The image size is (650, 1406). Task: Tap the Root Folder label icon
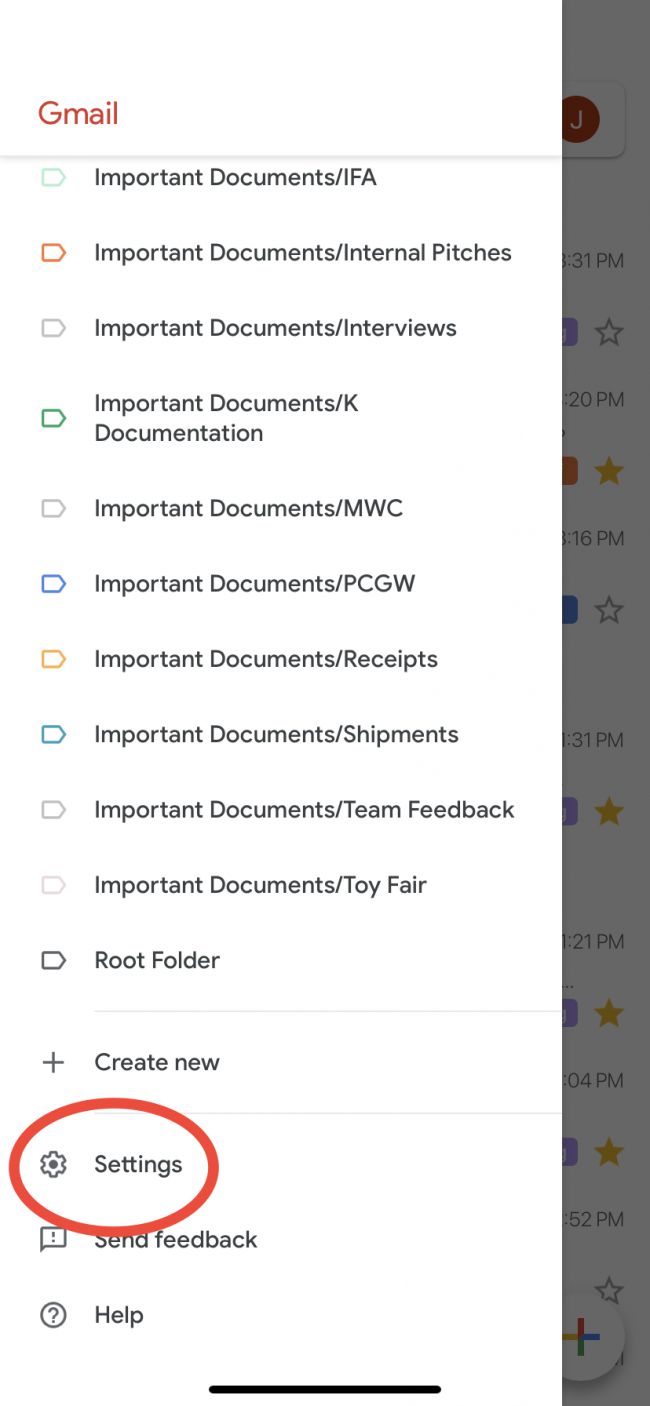point(53,960)
